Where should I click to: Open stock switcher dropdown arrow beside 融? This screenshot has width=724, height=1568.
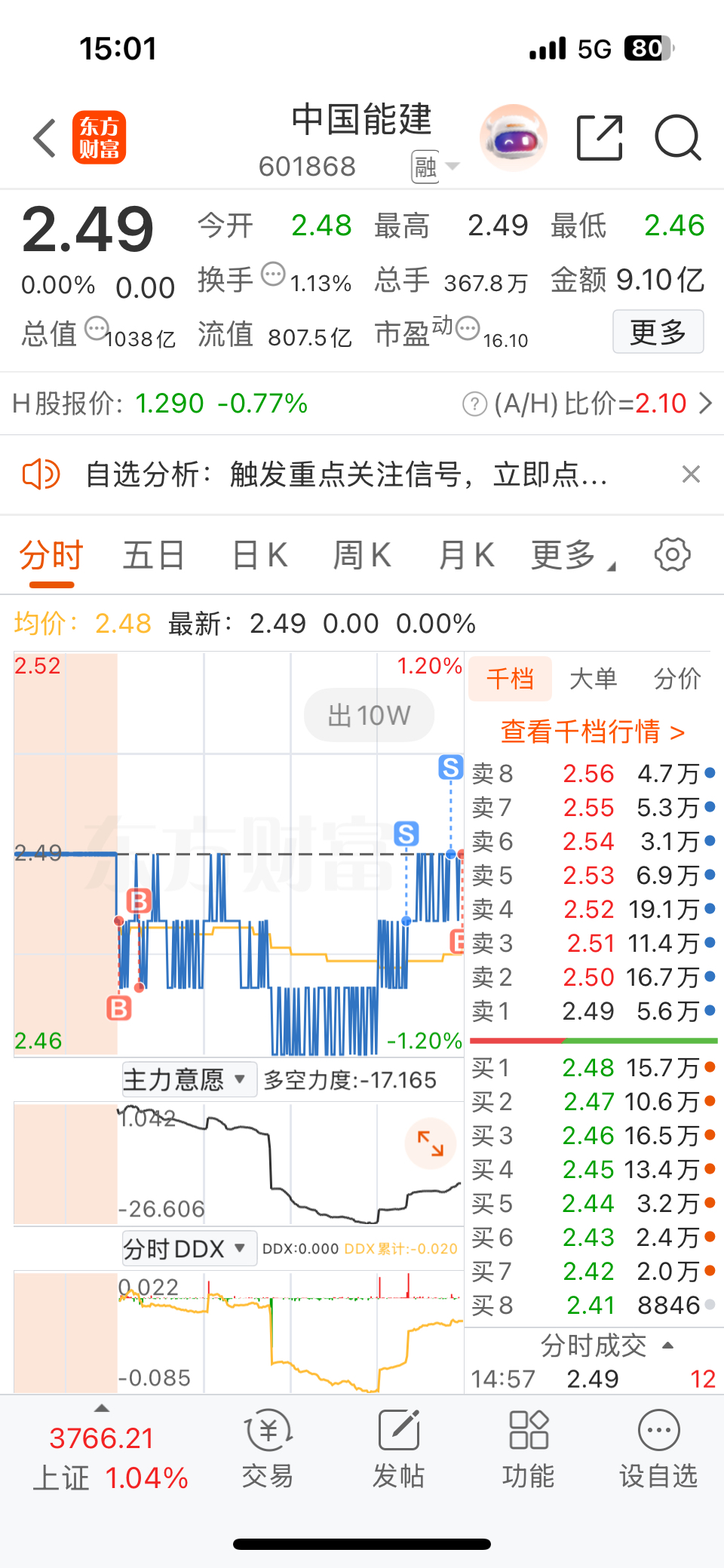click(x=452, y=166)
